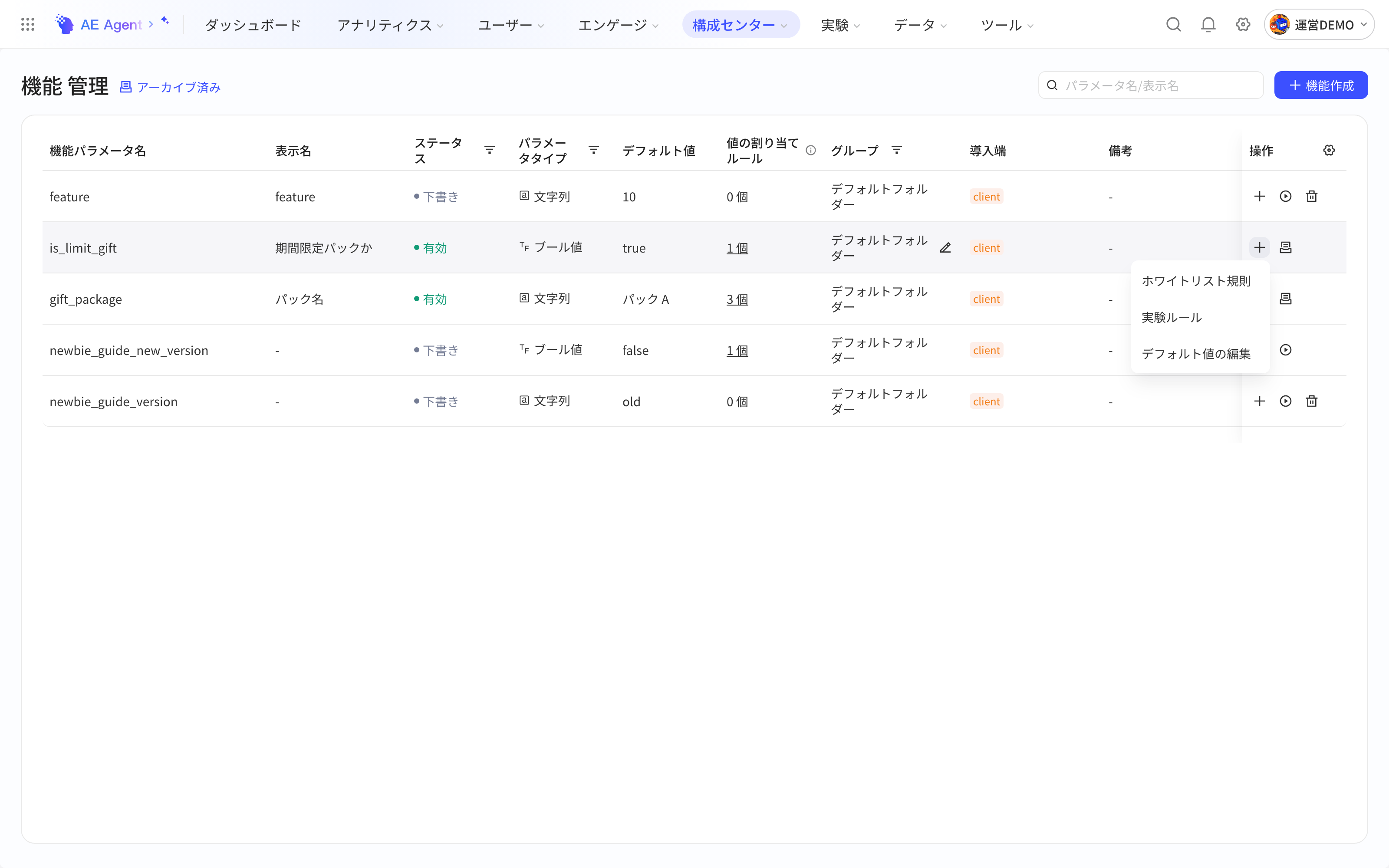Show info for 値の割り当てルール
This screenshot has width=1389, height=868.
810,151
